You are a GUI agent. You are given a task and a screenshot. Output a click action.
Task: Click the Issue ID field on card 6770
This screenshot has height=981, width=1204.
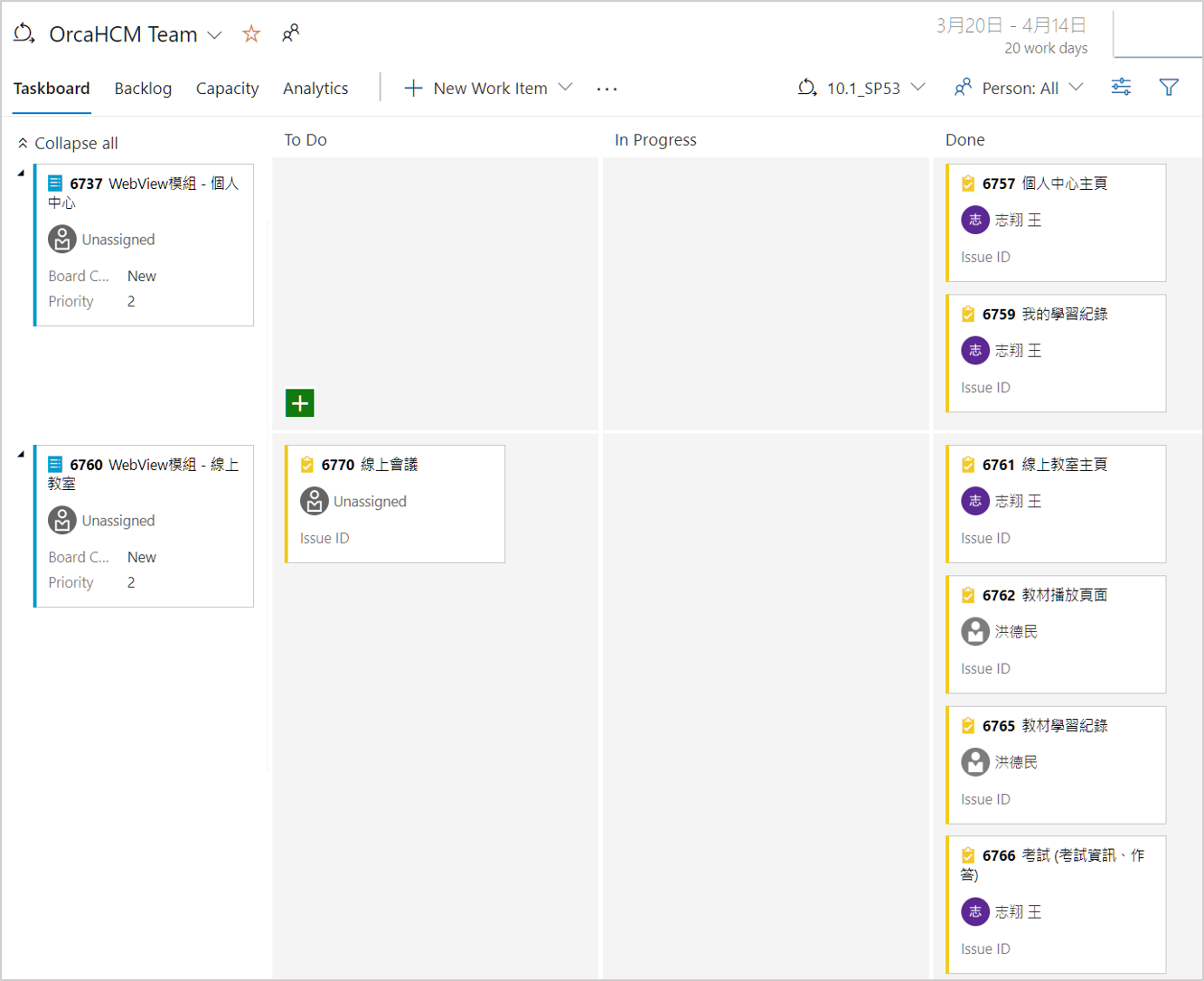click(325, 537)
